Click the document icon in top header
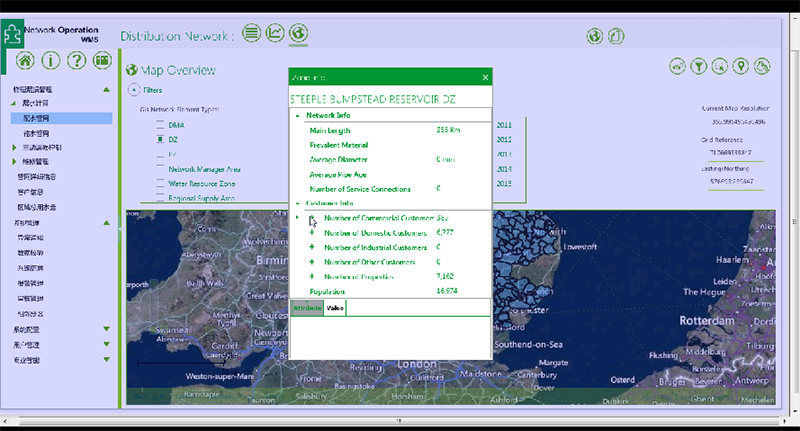This screenshot has width=800, height=431. (616, 37)
